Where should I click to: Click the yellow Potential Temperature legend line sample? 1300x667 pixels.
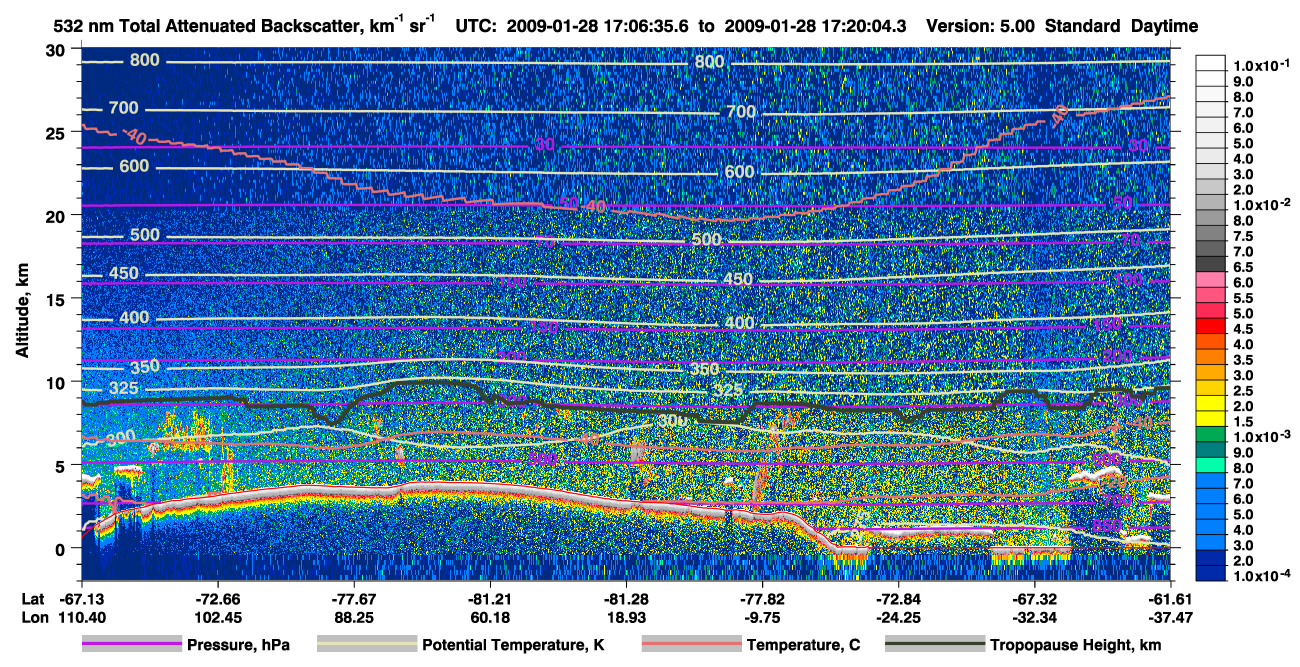366,645
